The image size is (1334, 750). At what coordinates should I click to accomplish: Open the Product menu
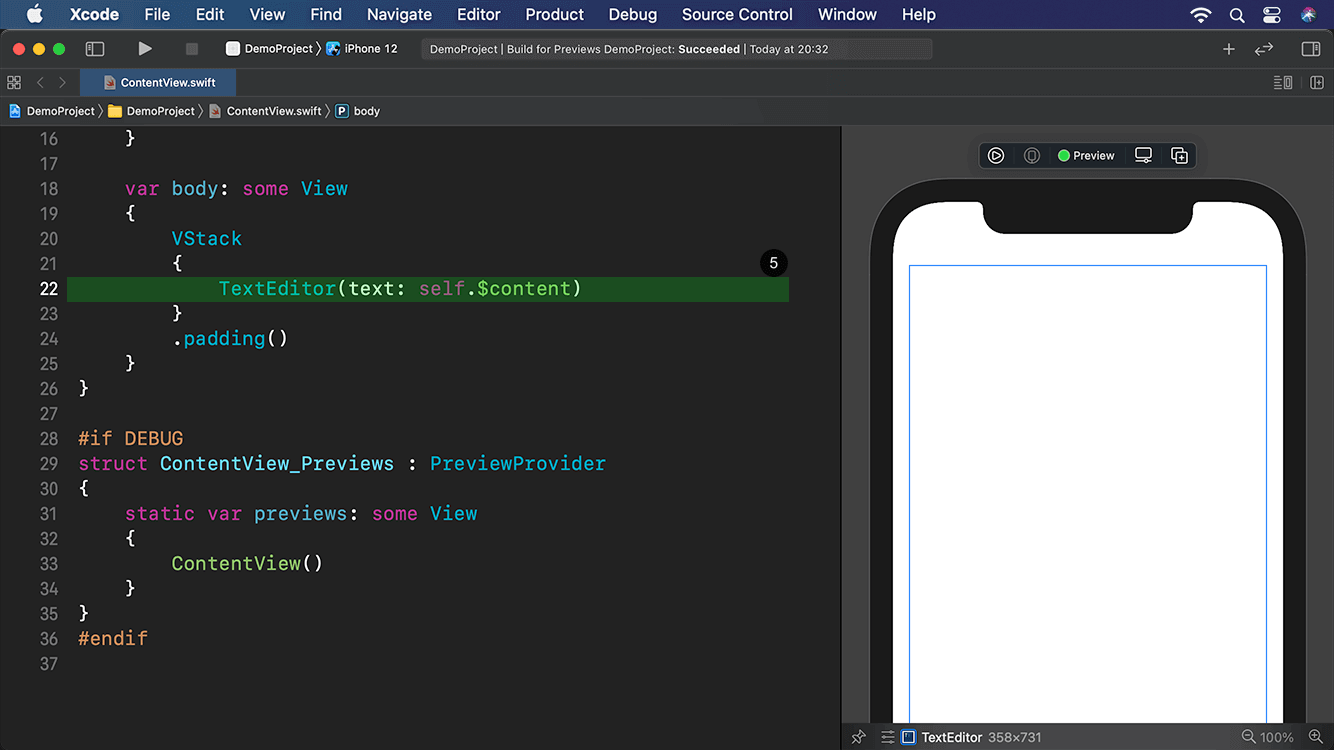(554, 14)
